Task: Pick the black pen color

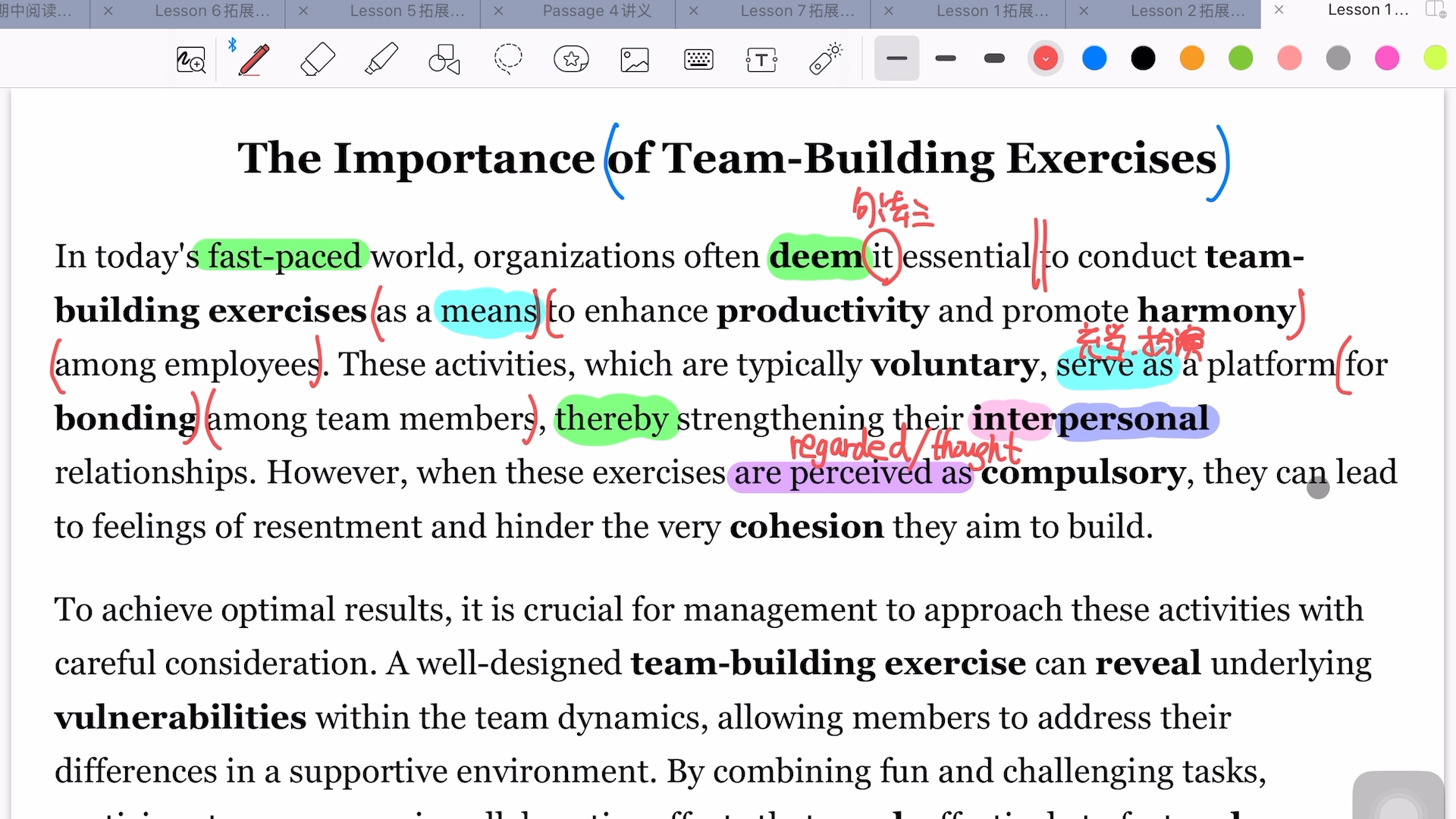Action: coord(1143,58)
